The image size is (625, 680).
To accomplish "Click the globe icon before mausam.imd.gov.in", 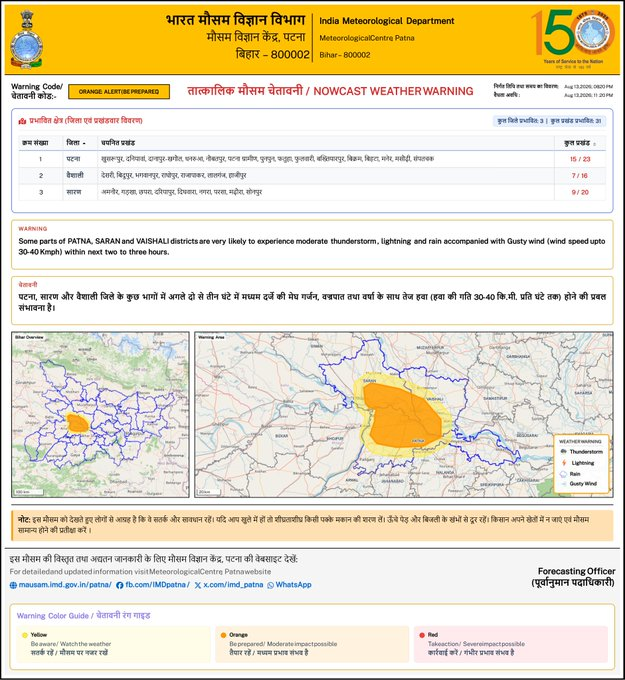I will [13, 585].
